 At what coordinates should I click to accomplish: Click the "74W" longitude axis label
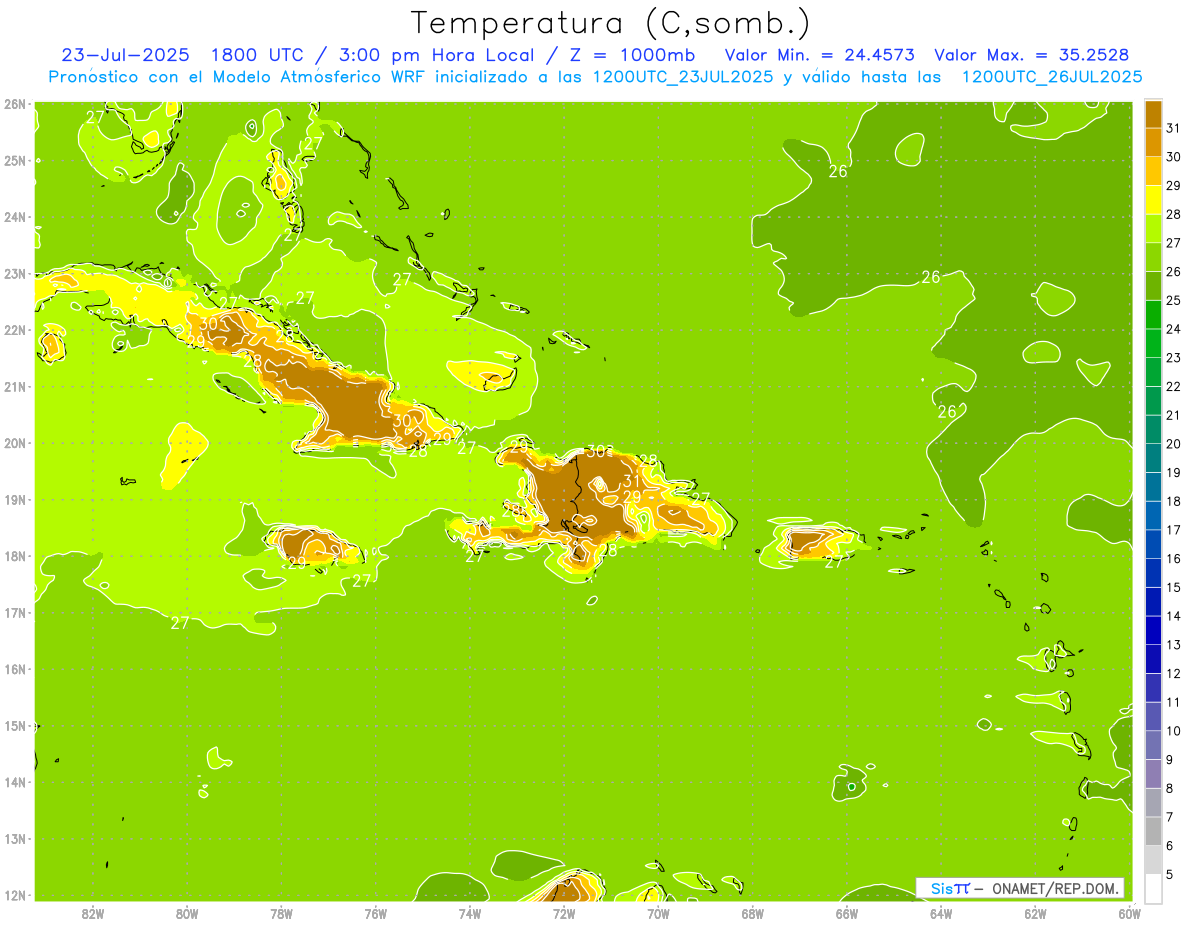pyautogui.click(x=470, y=913)
